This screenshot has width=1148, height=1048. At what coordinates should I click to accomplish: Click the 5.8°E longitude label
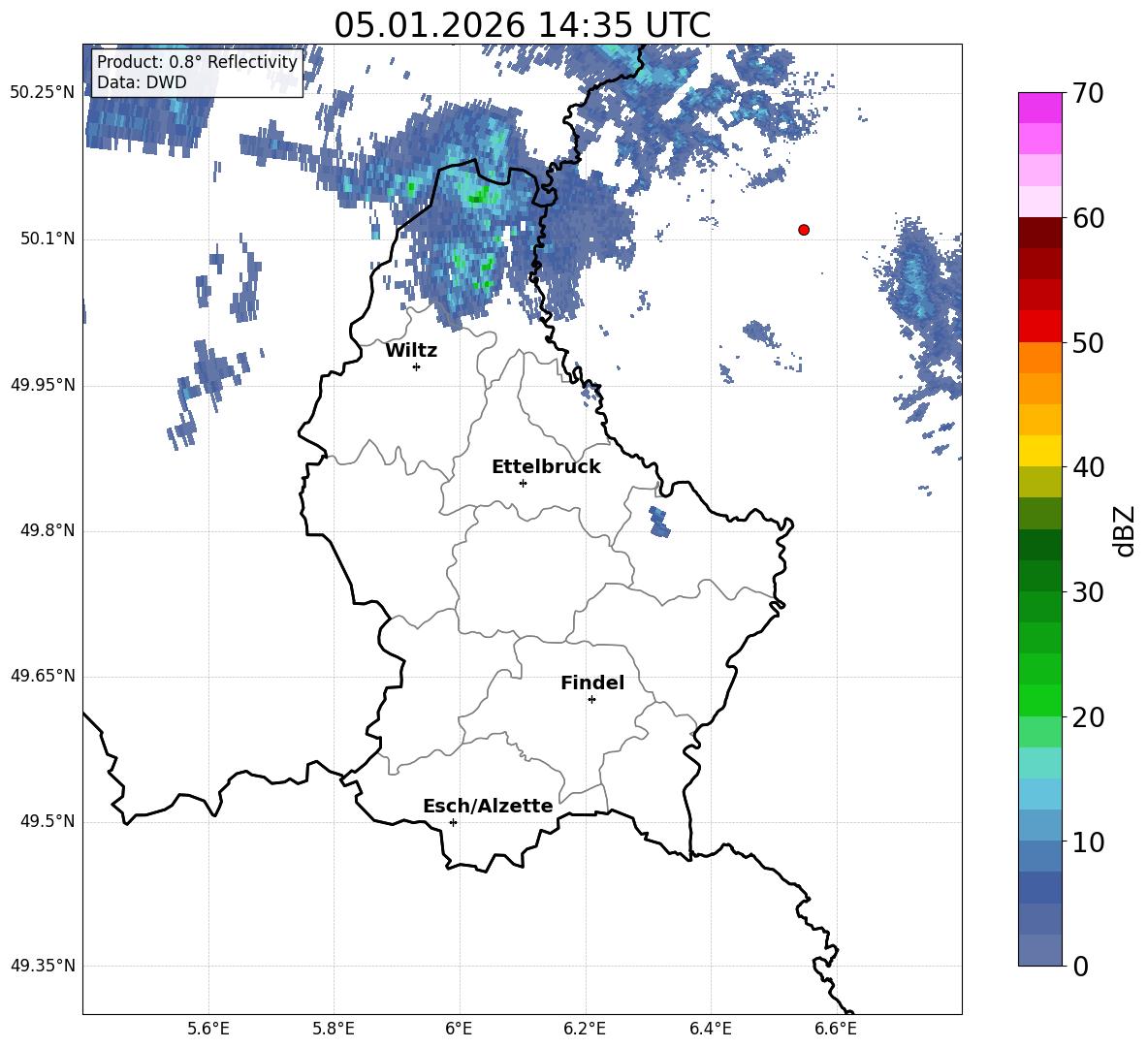(x=334, y=1029)
